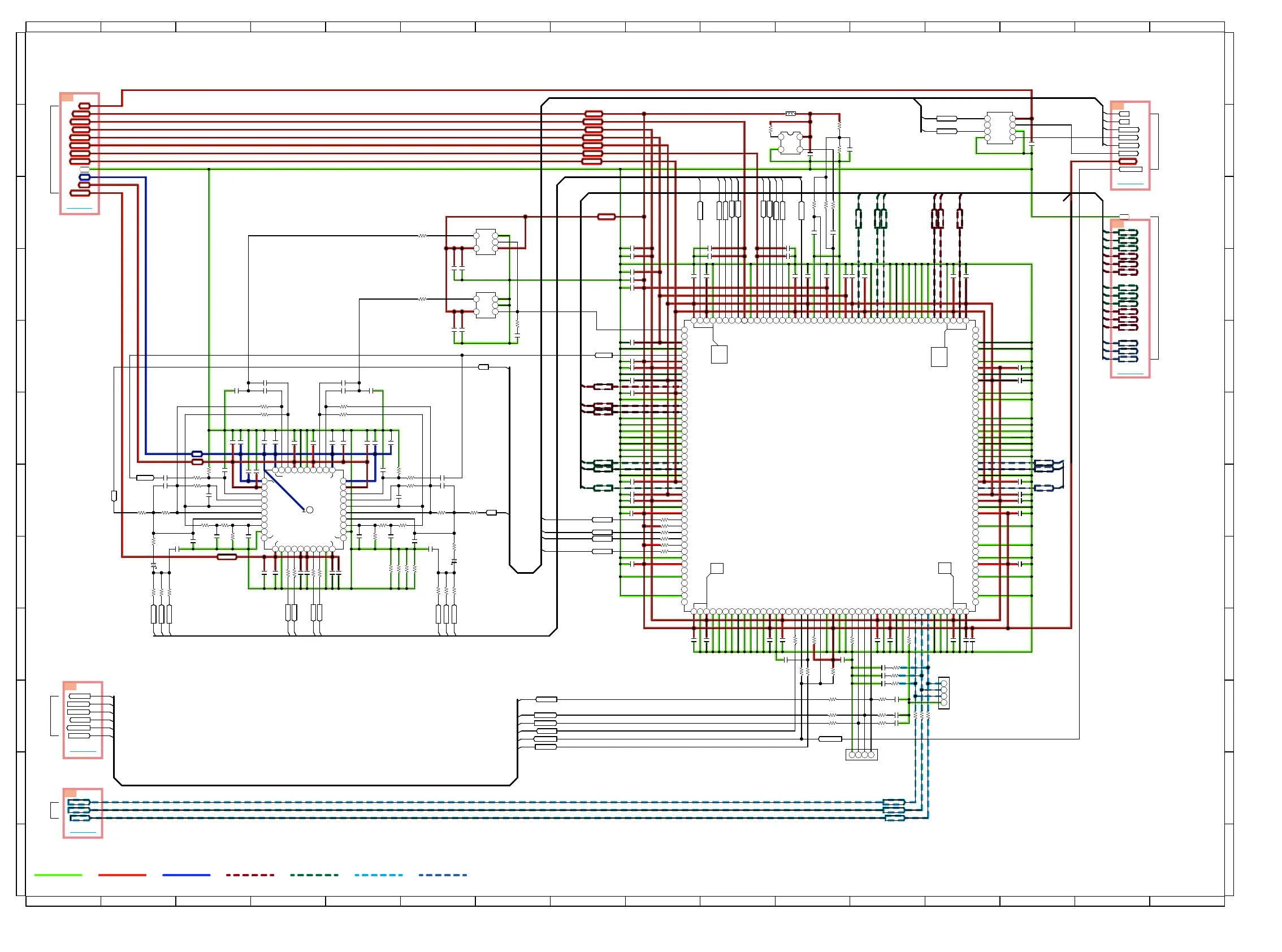Select the uncolored pin on the green net in top-left connector
The width and height of the screenshot is (1282, 952).
pos(85,170)
